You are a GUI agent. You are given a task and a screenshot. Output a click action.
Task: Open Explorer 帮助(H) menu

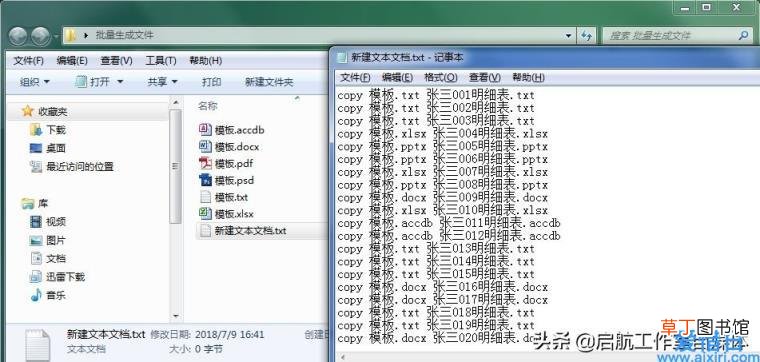point(206,61)
